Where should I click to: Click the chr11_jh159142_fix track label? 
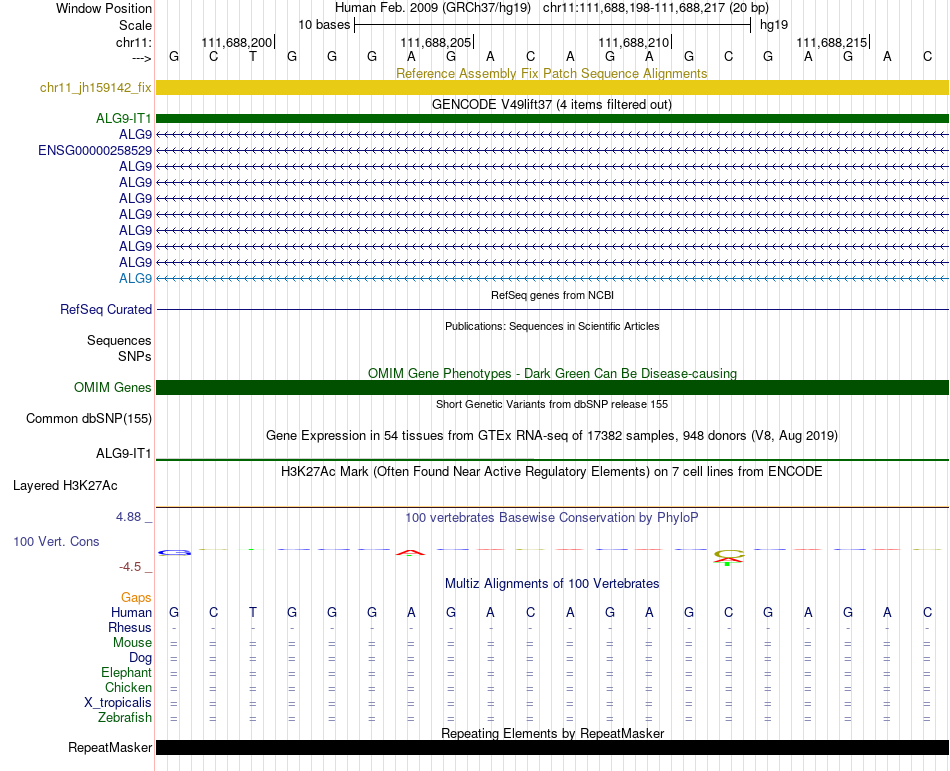(95, 88)
